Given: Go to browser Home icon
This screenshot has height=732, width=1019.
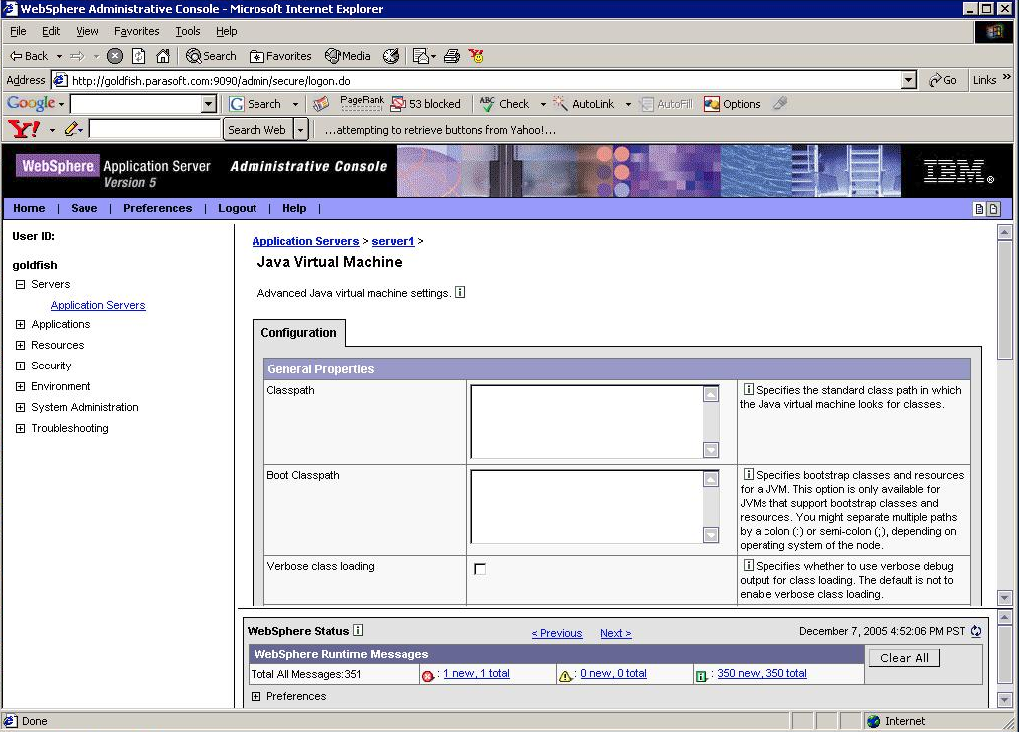Looking at the screenshot, I should tap(162, 56).
